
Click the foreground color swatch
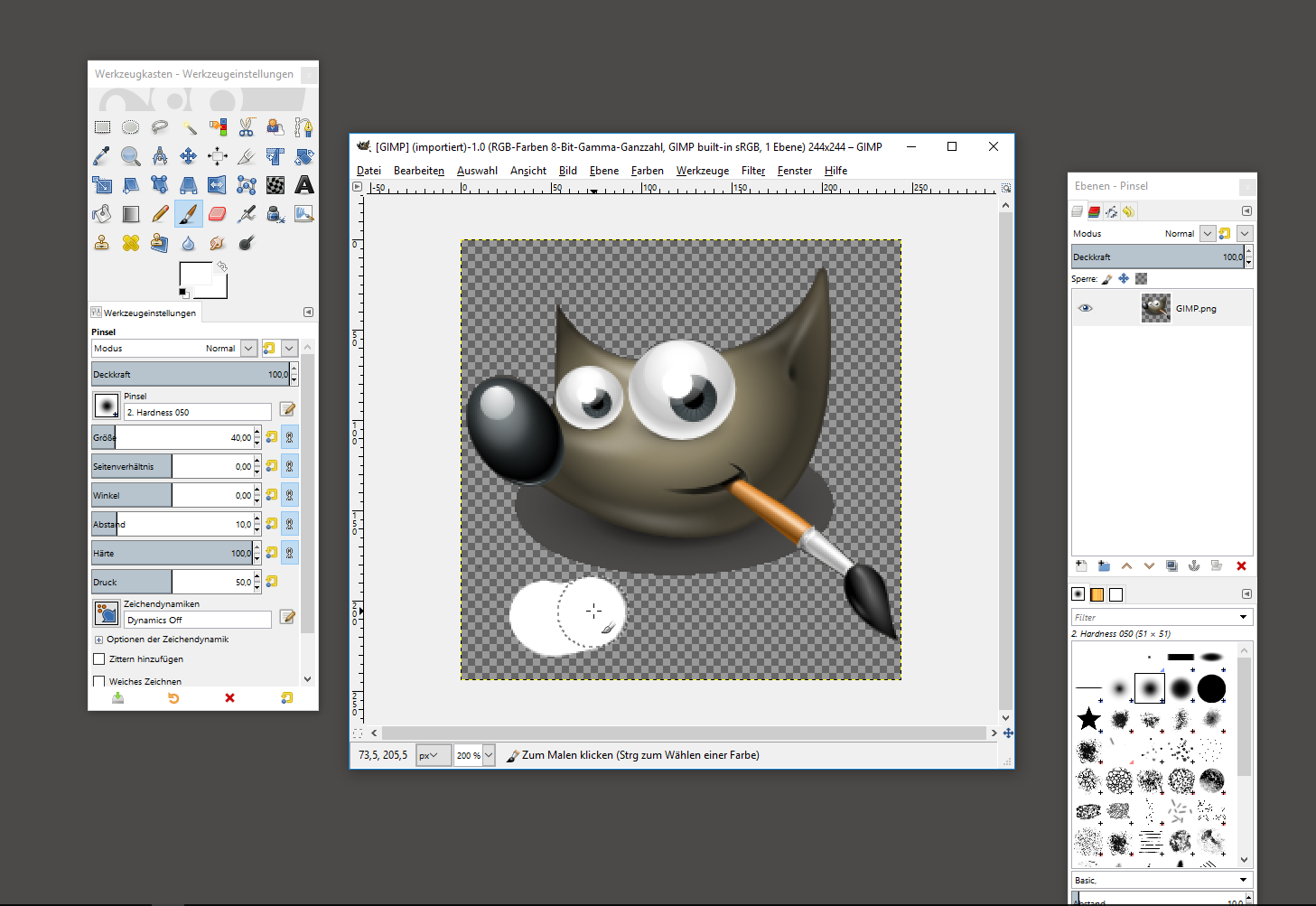(x=193, y=274)
